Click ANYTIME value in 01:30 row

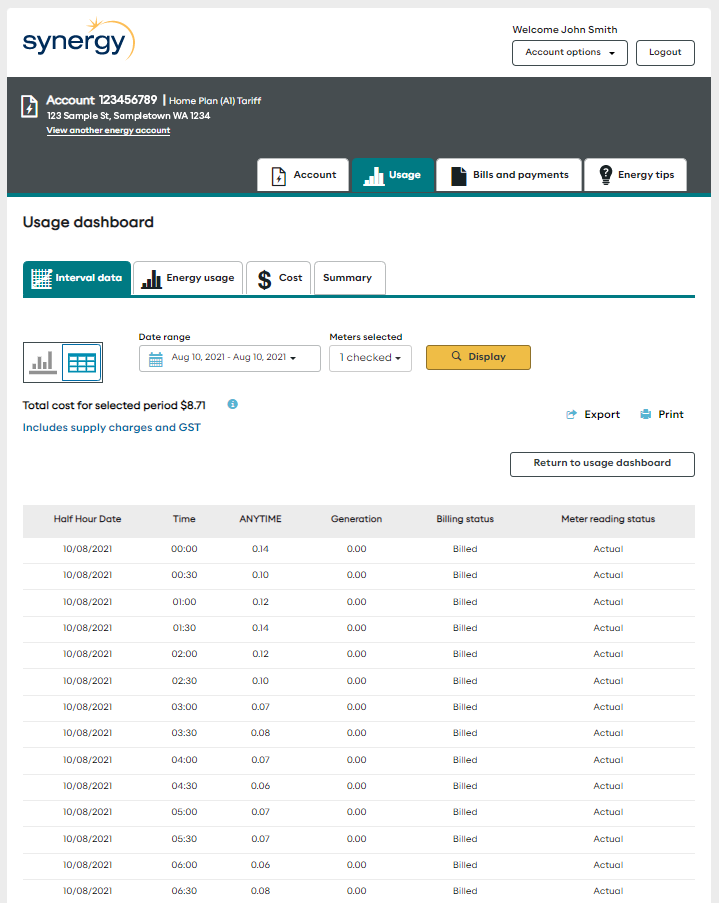point(260,628)
